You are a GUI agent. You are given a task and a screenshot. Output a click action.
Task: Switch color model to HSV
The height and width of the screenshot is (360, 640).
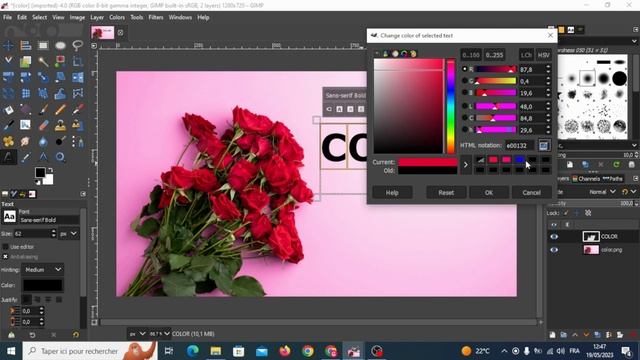tap(544, 55)
